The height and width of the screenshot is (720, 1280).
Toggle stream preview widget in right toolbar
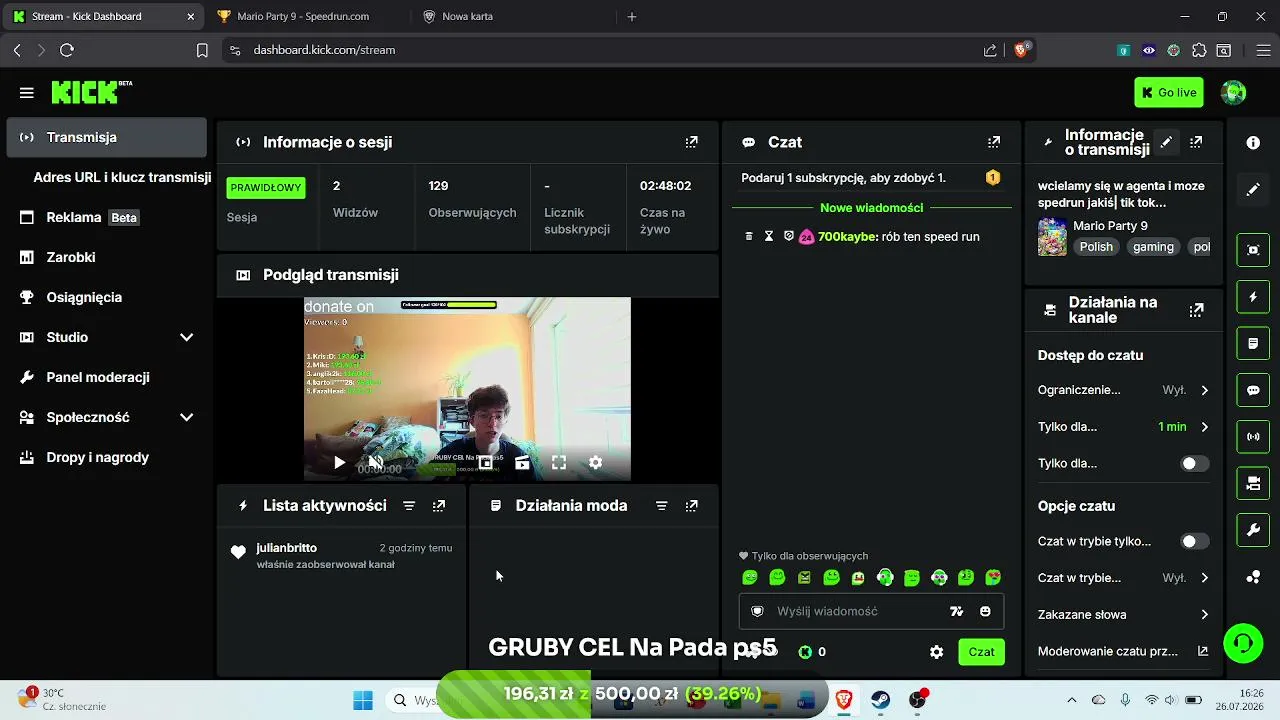1253,250
